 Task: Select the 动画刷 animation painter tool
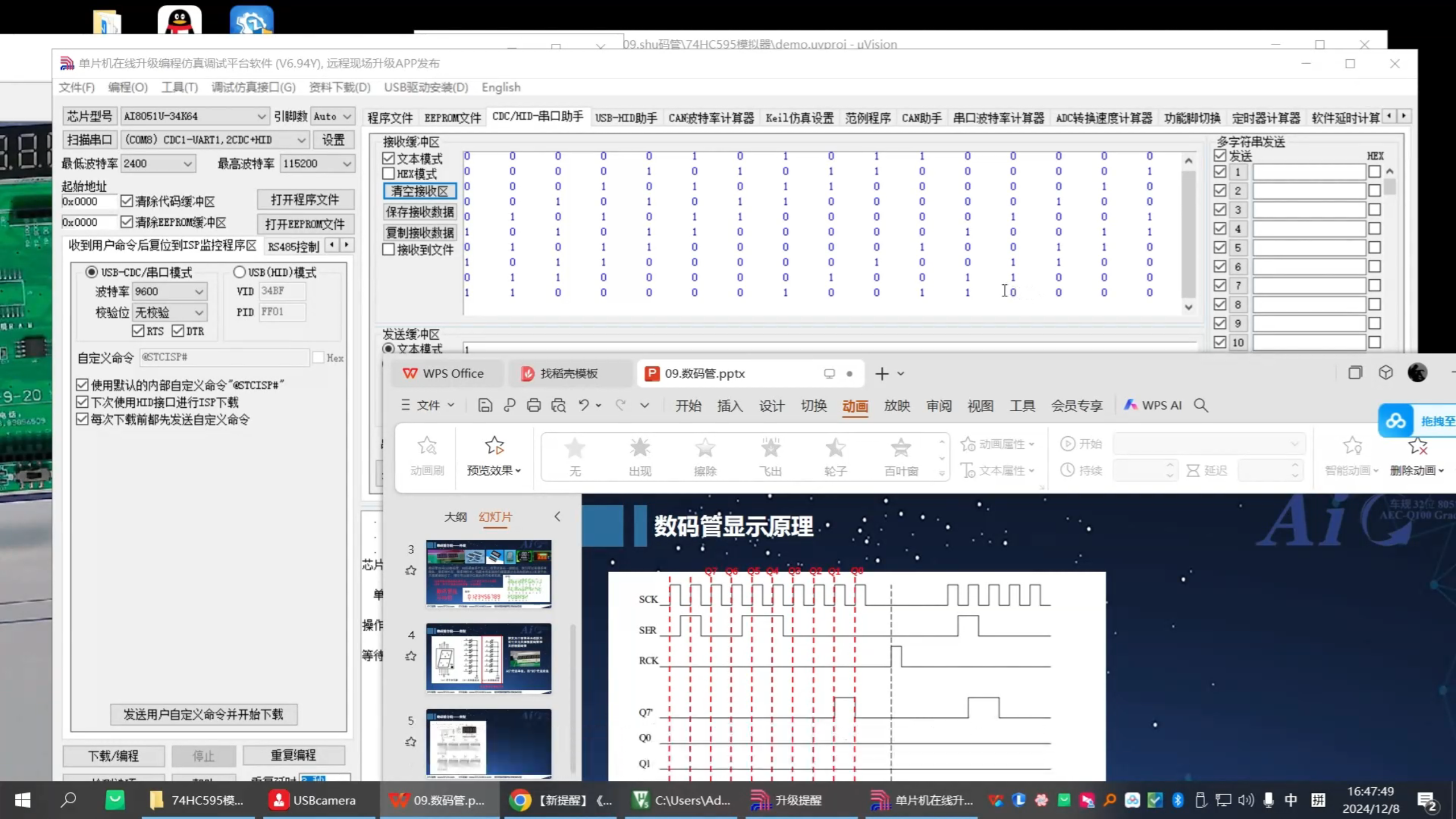pyautogui.click(x=426, y=455)
